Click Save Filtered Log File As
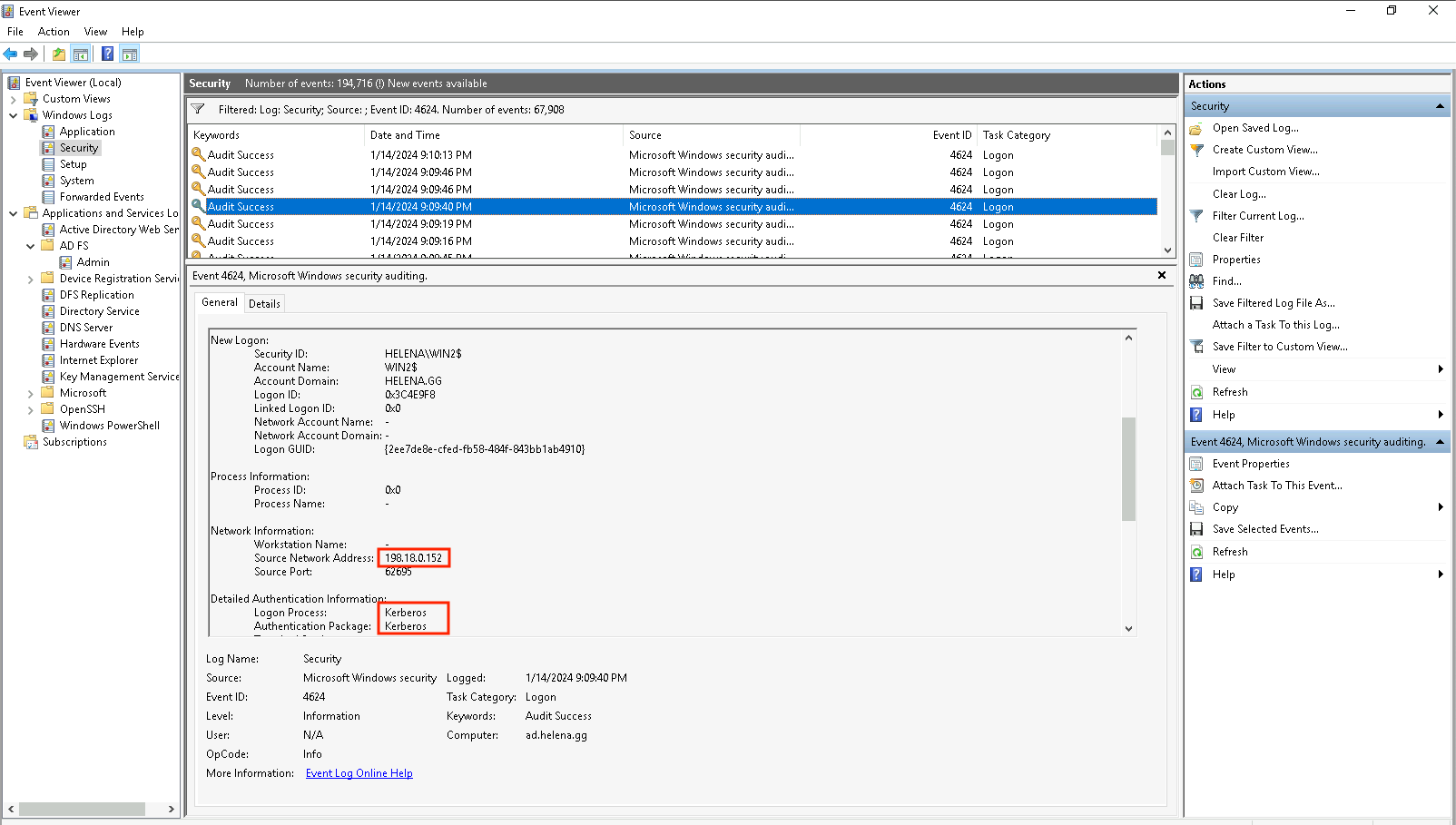 (1273, 303)
